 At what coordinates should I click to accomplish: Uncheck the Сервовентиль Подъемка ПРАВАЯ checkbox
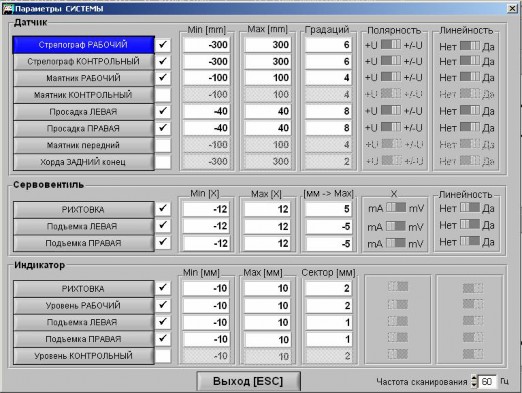[163, 242]
